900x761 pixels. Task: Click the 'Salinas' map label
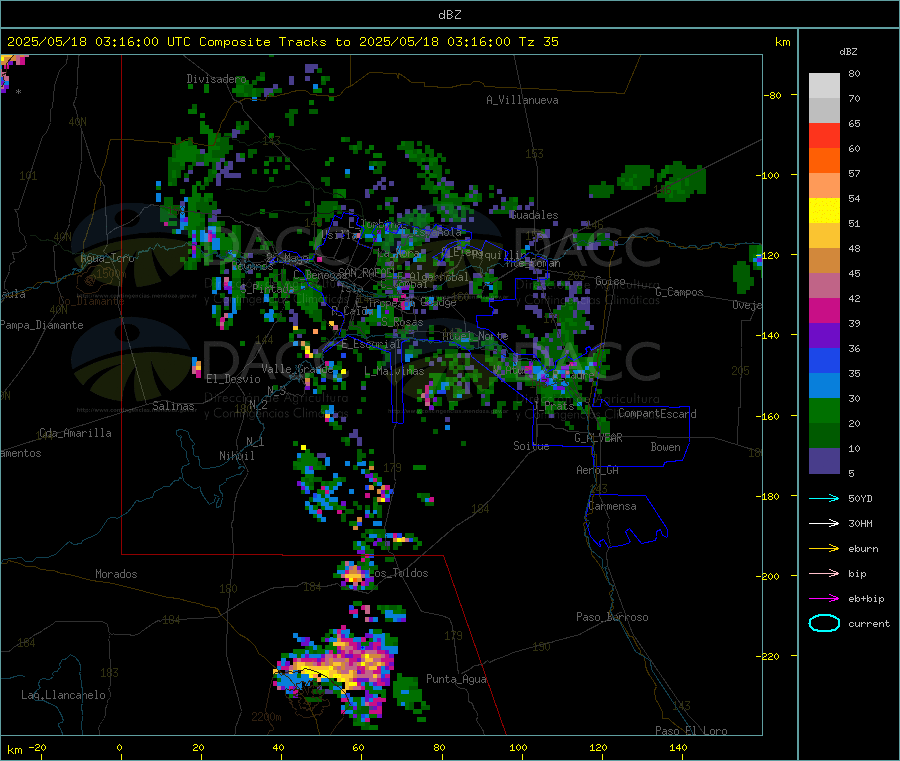point(173,406)
